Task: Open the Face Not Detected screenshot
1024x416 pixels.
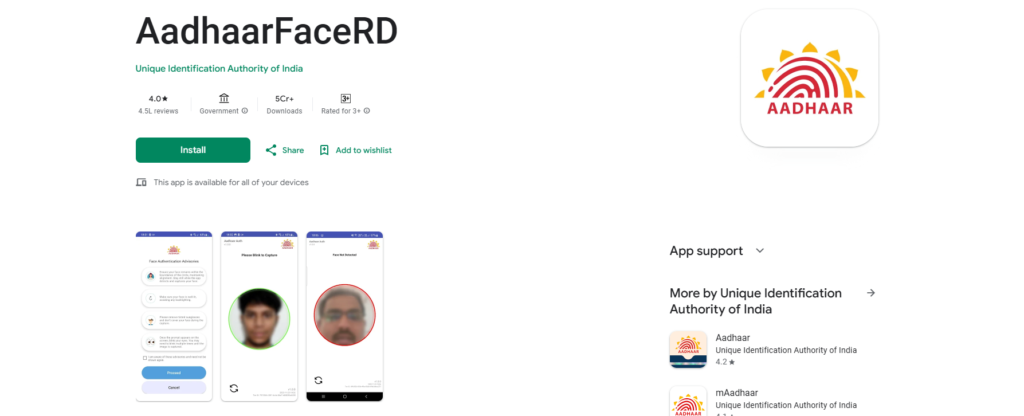Action: 345,316
